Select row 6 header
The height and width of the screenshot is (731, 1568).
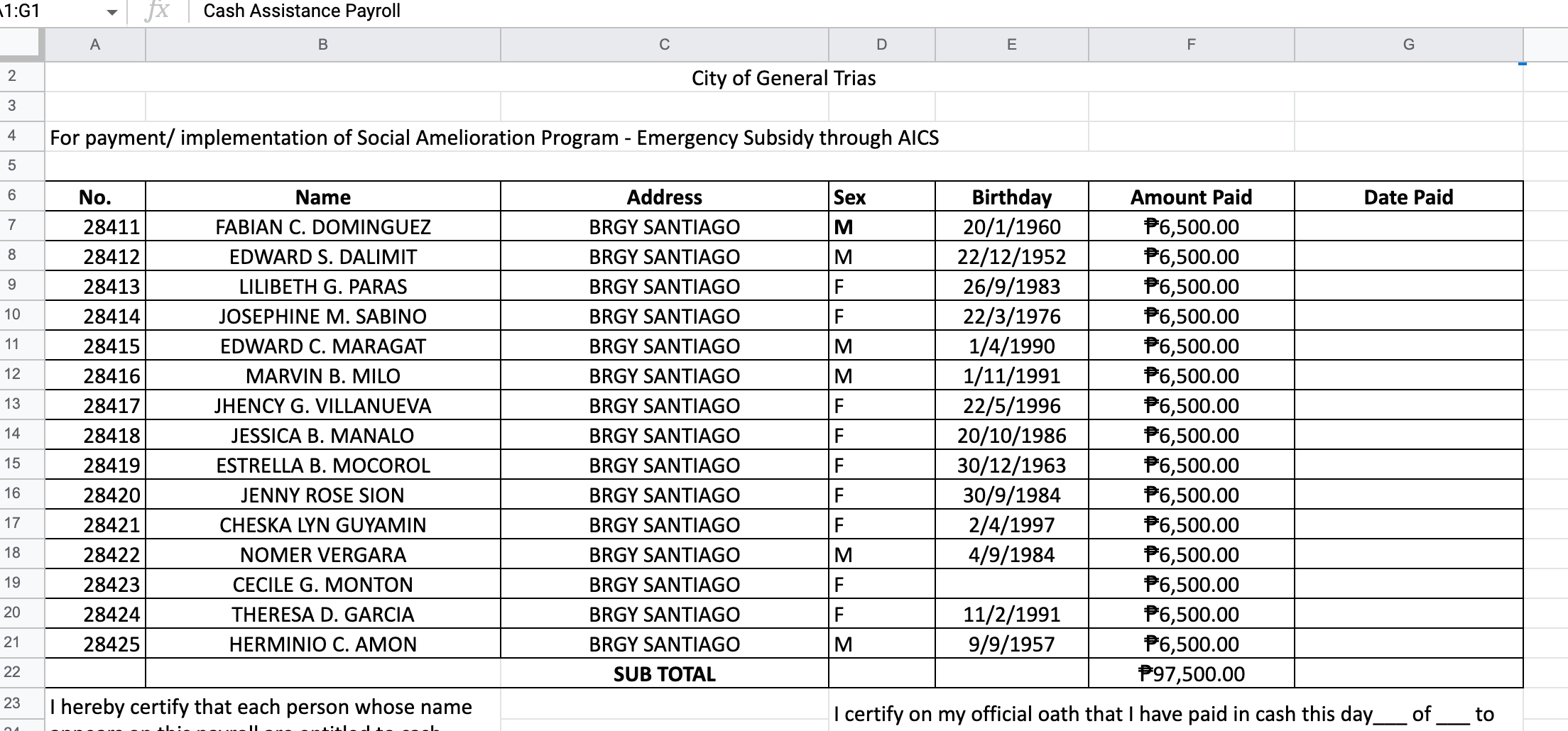pos(12,196)
